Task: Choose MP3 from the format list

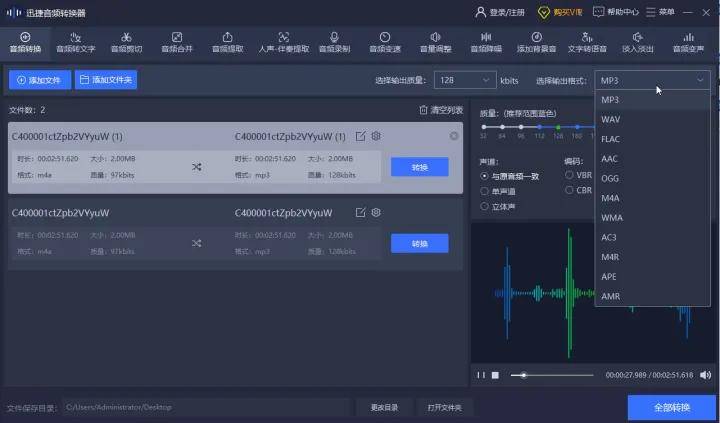Action: 652,100
